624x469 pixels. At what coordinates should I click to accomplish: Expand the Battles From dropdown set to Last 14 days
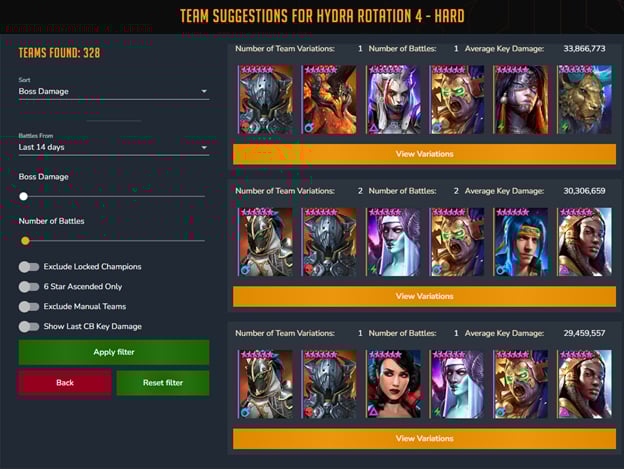114,147
